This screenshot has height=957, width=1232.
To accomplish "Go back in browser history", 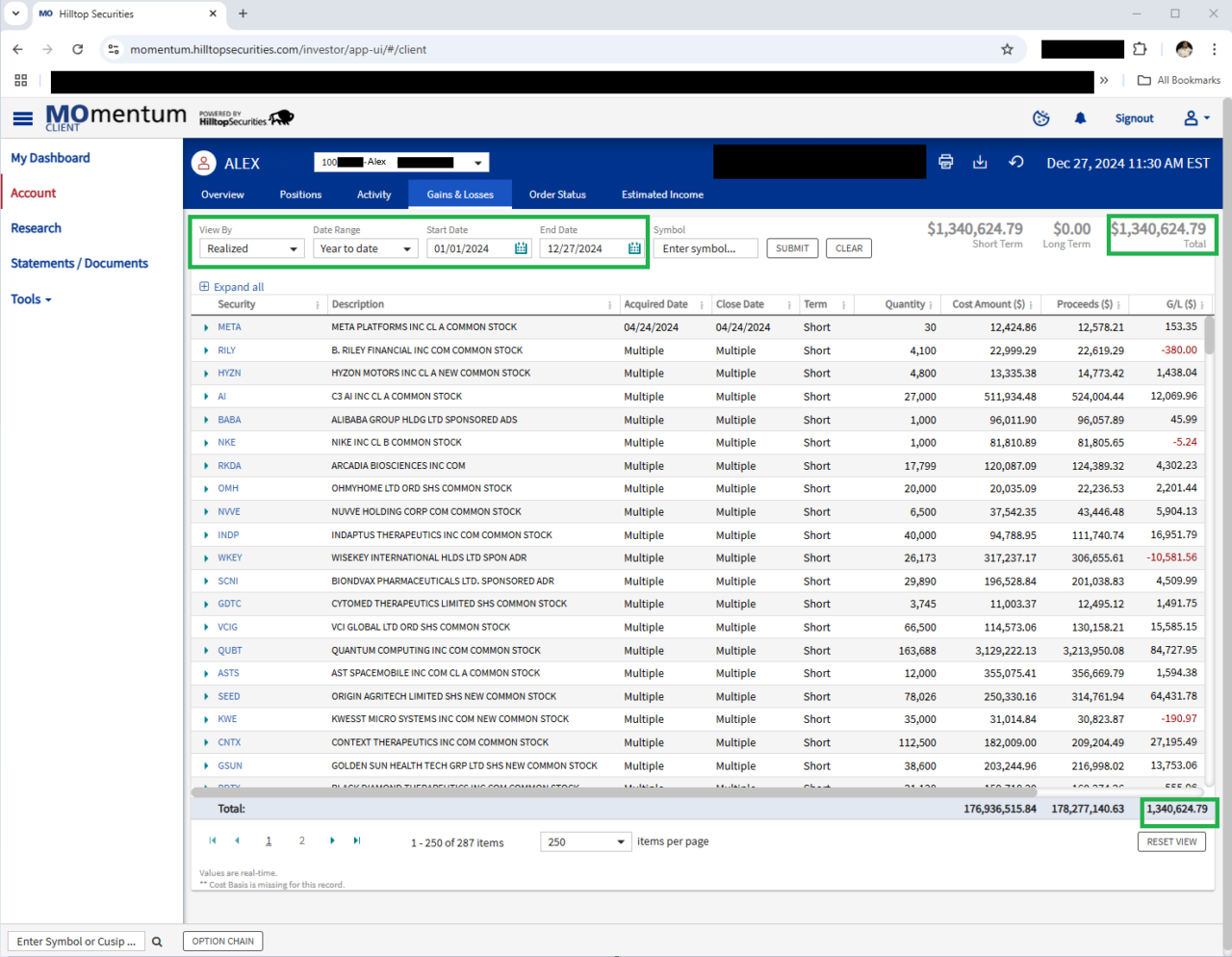I will tap(17, 49).
